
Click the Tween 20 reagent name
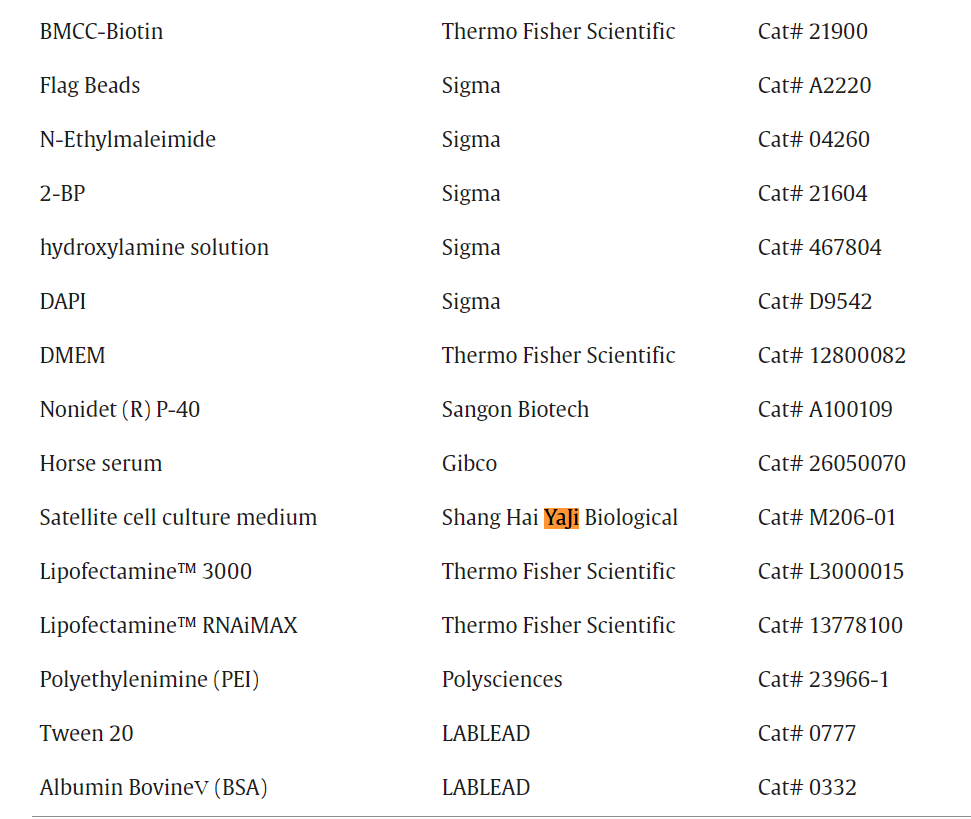[86, 734]
